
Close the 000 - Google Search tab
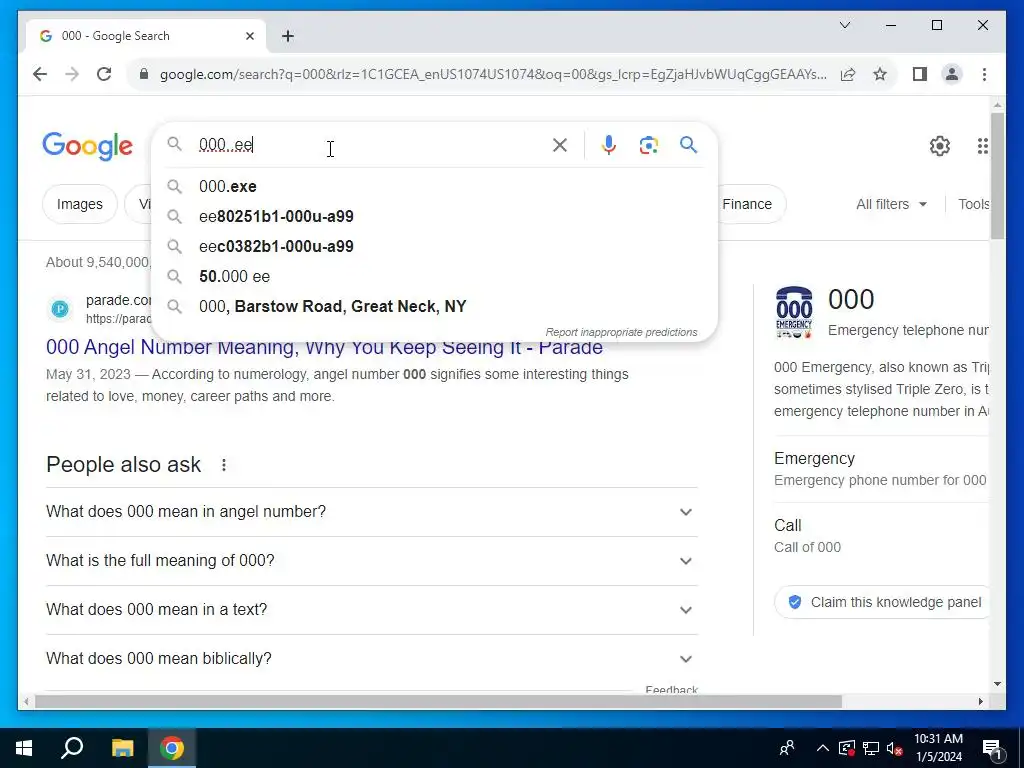click(x=249, y=36)
